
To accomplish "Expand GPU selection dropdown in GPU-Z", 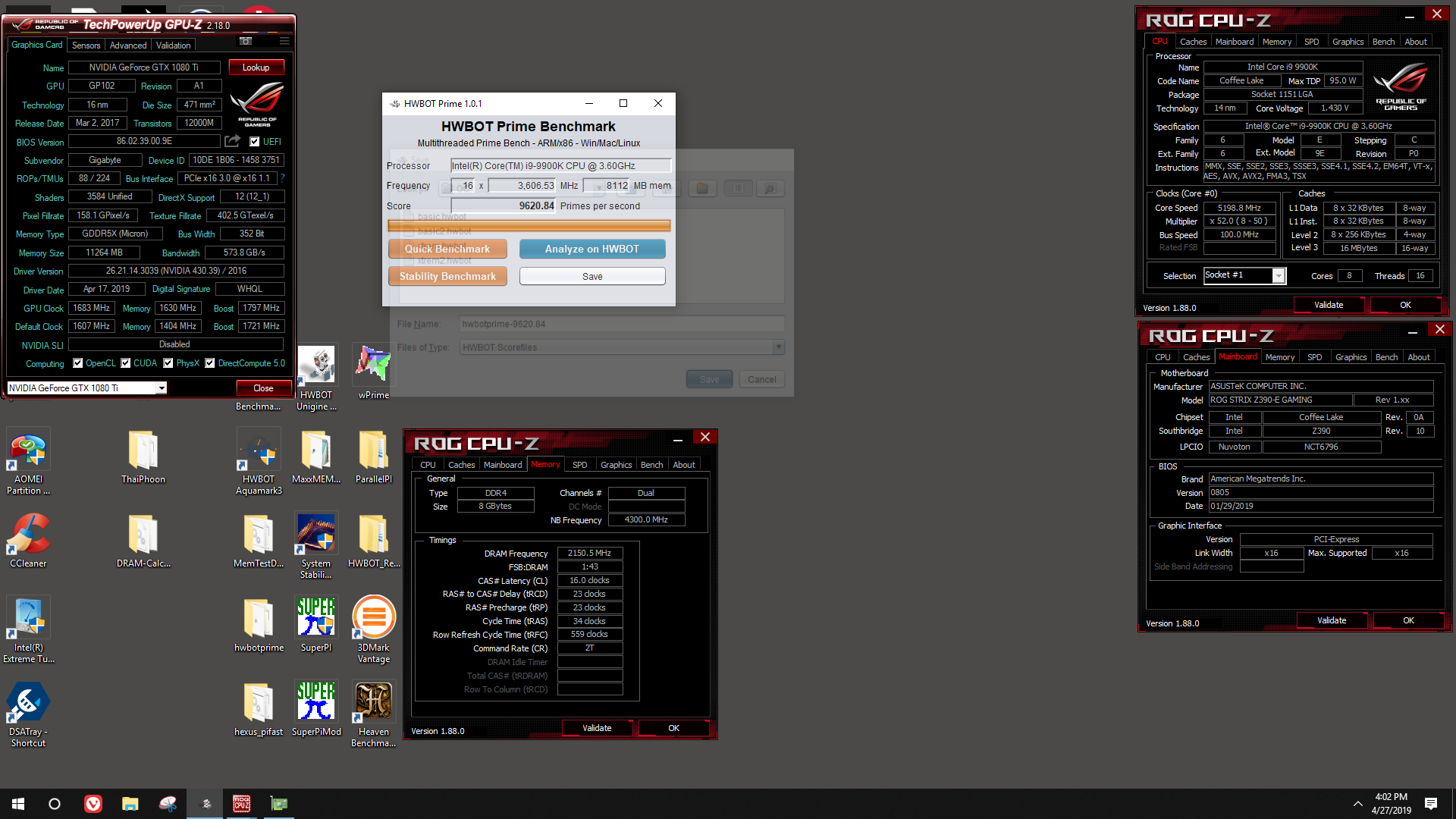I will tap(162, 388).
